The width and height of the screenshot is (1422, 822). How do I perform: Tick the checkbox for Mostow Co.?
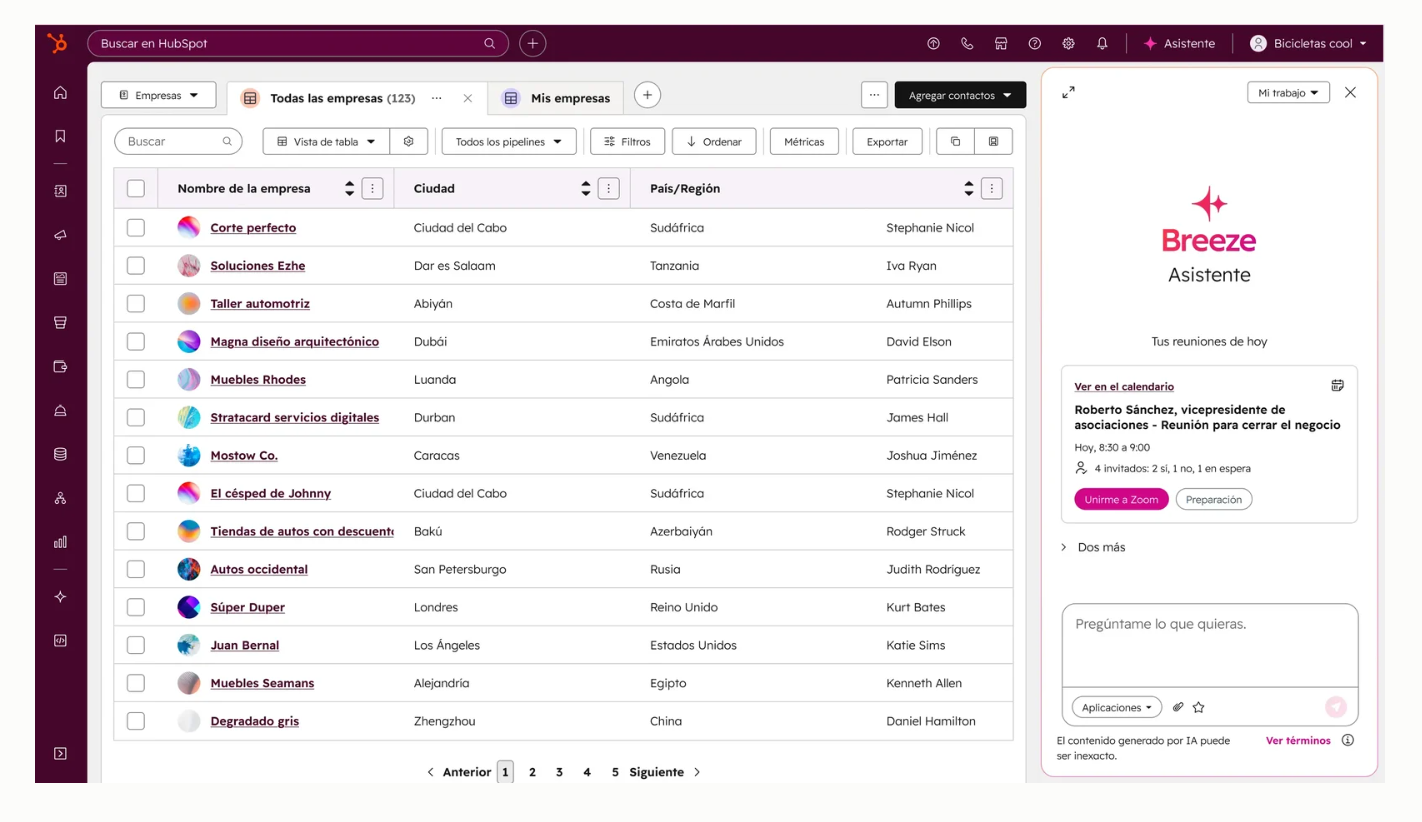click(x=136, y=456)
